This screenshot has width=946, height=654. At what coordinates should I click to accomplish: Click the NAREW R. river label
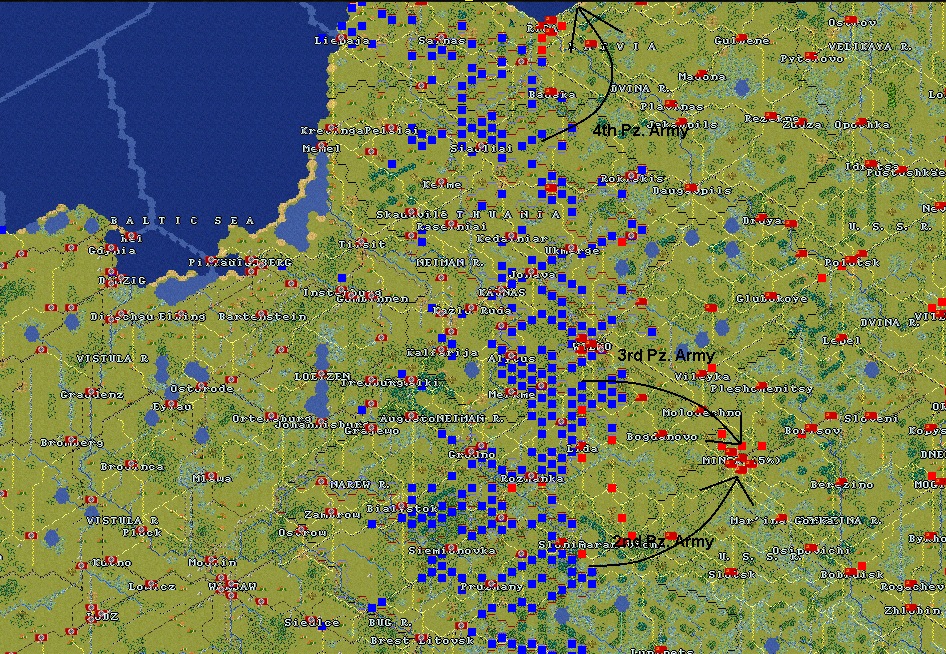[x=360, y=484]
